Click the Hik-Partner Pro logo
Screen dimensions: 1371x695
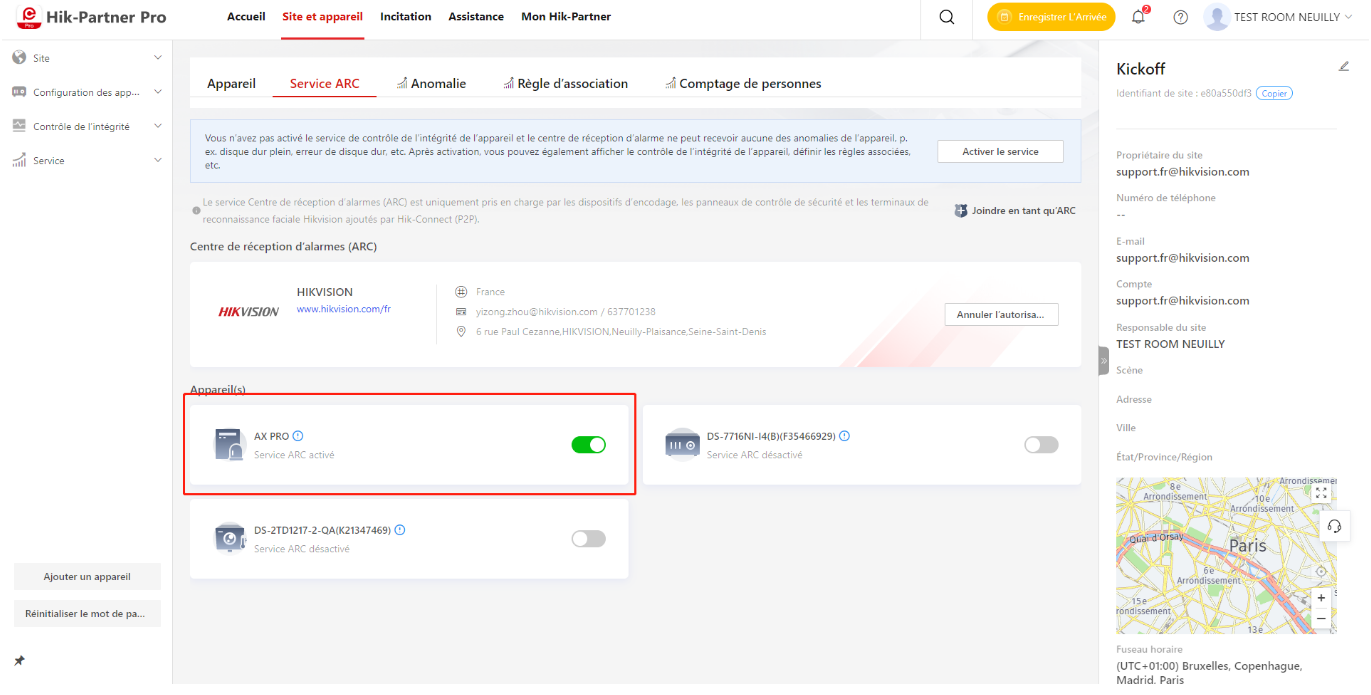[x=92, y=17]
